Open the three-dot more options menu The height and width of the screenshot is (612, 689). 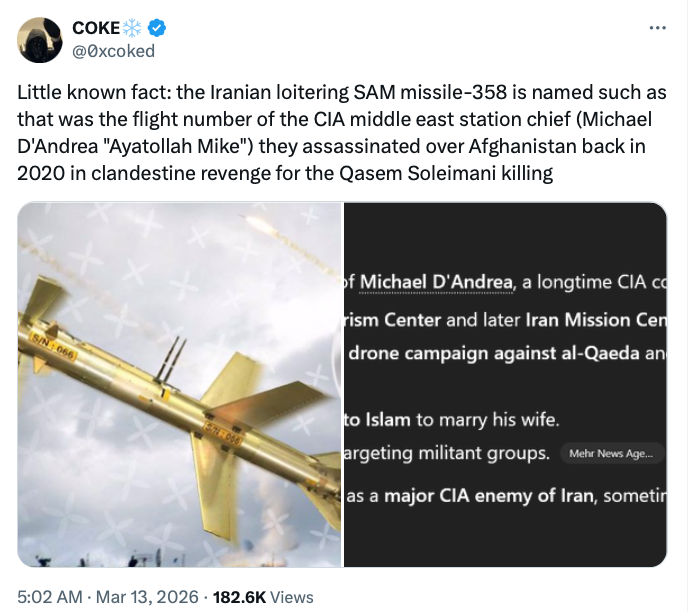657,28
